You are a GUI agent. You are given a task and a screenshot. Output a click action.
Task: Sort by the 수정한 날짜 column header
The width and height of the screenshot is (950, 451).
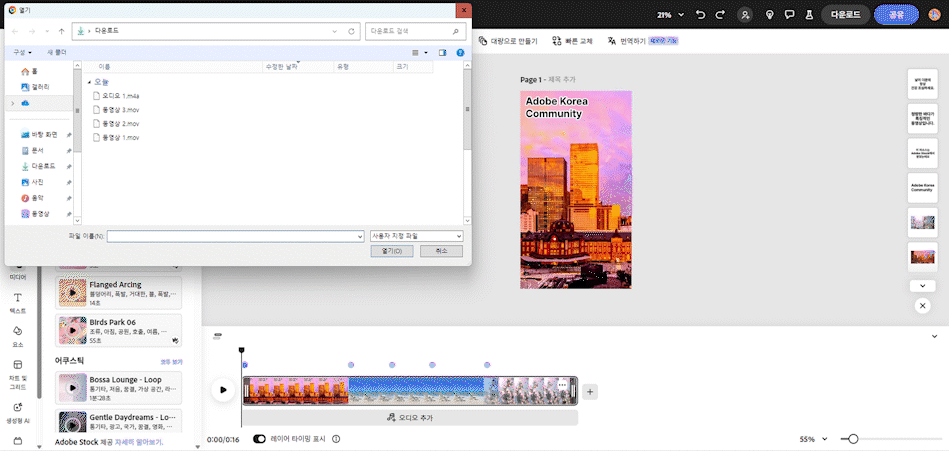[x=298, y=67]
